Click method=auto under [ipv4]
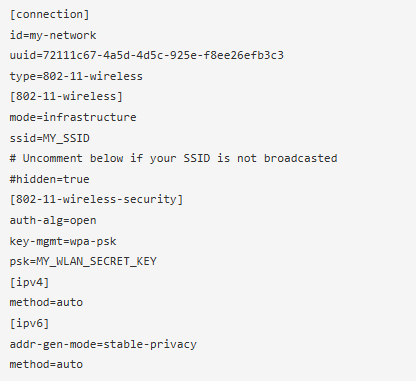416x381 pixels. tap(46, 303)
